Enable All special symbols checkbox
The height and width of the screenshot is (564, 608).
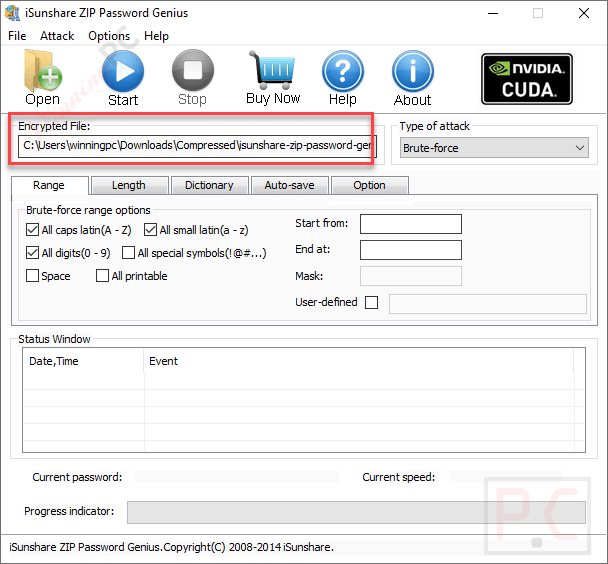coord(128,253)
